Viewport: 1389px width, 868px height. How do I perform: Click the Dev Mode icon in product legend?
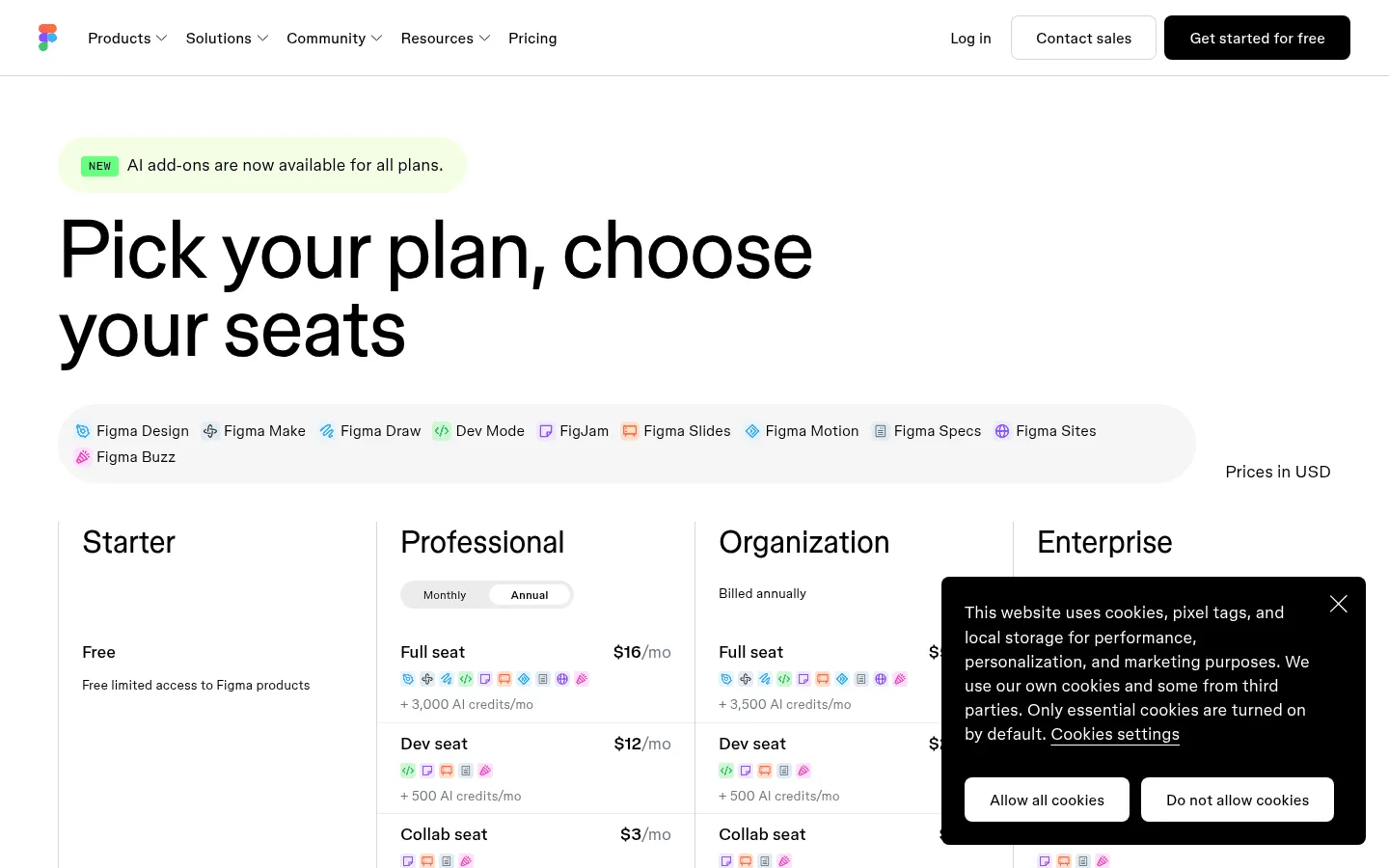click(442, 431)
